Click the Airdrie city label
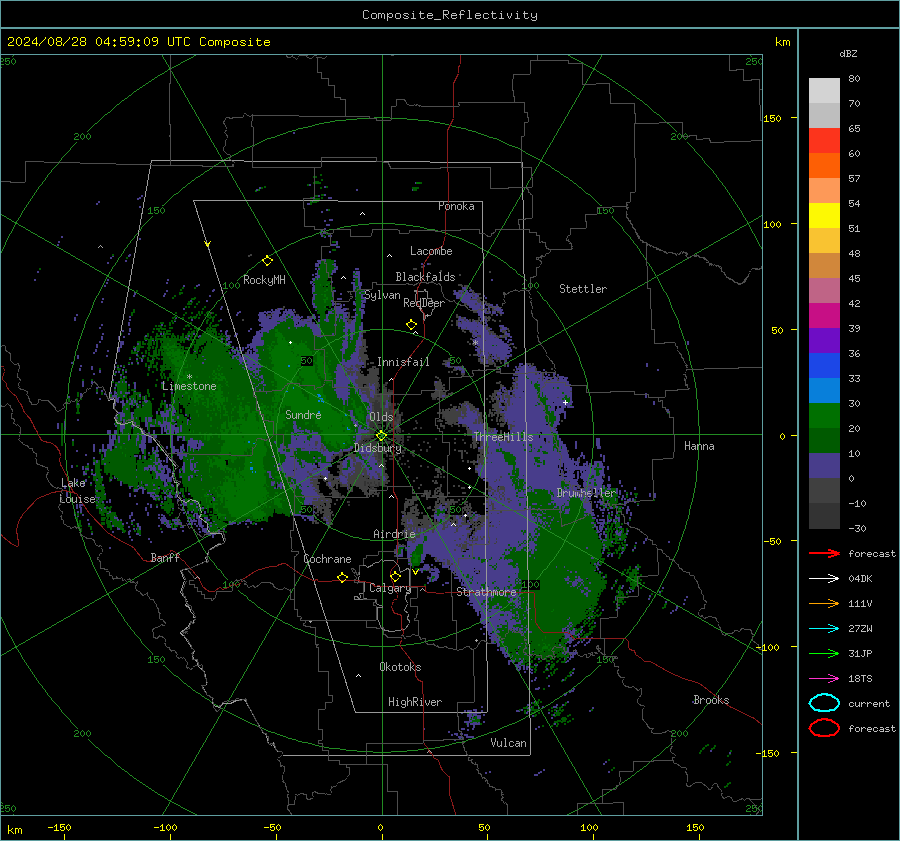Screen dimensions: 900x841 pos(394,534)
